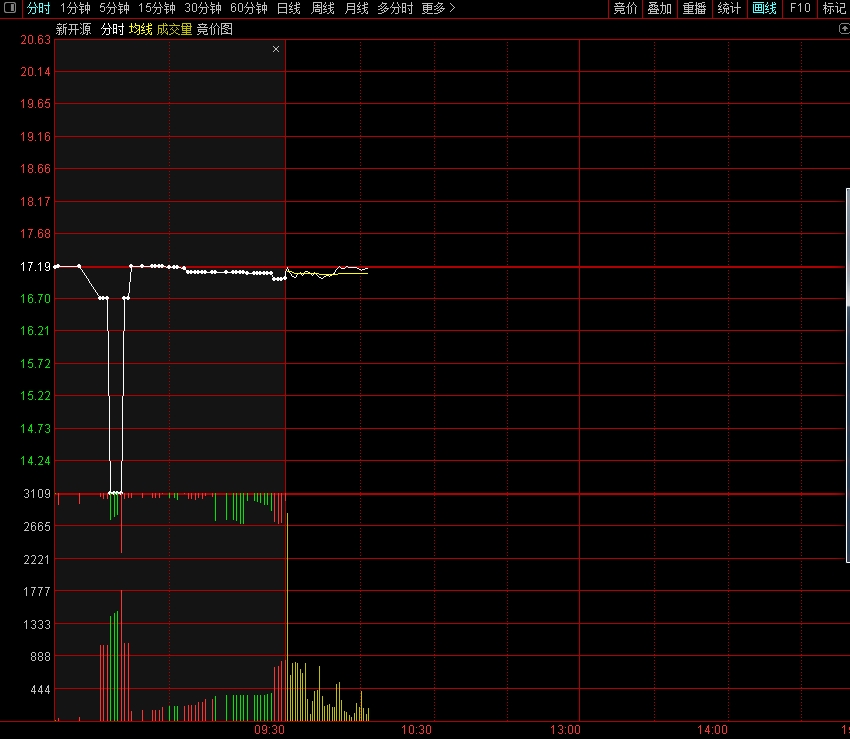The height and width of the screenshot is (739, 850).
Task: Click the 叠加 overlay button
Action: (659, 8)
